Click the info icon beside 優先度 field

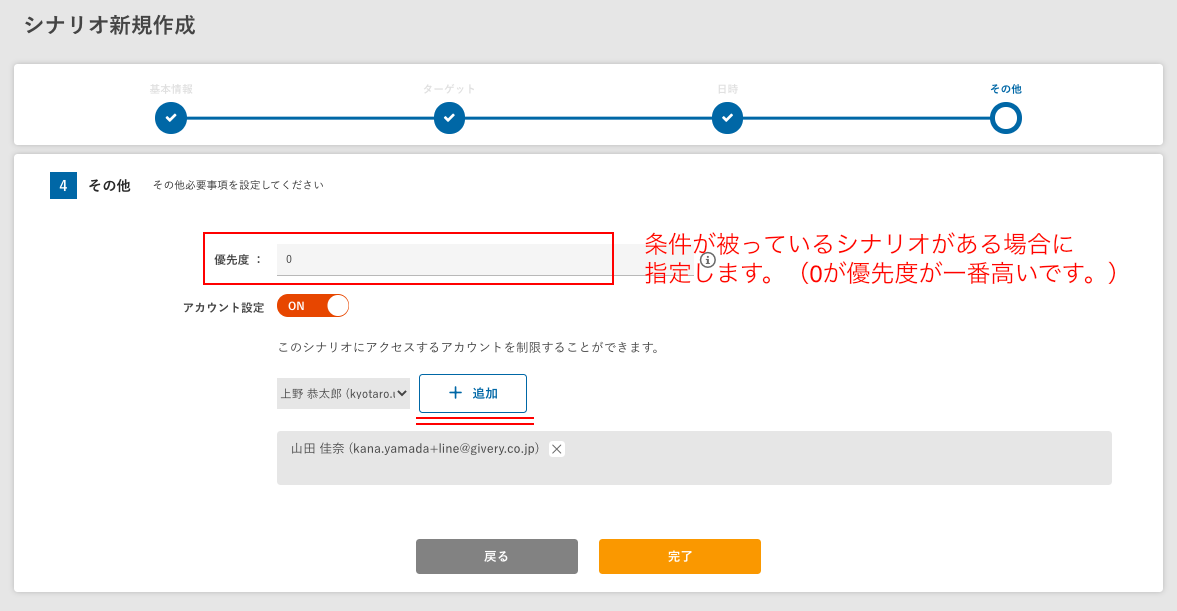pos(708,259)
